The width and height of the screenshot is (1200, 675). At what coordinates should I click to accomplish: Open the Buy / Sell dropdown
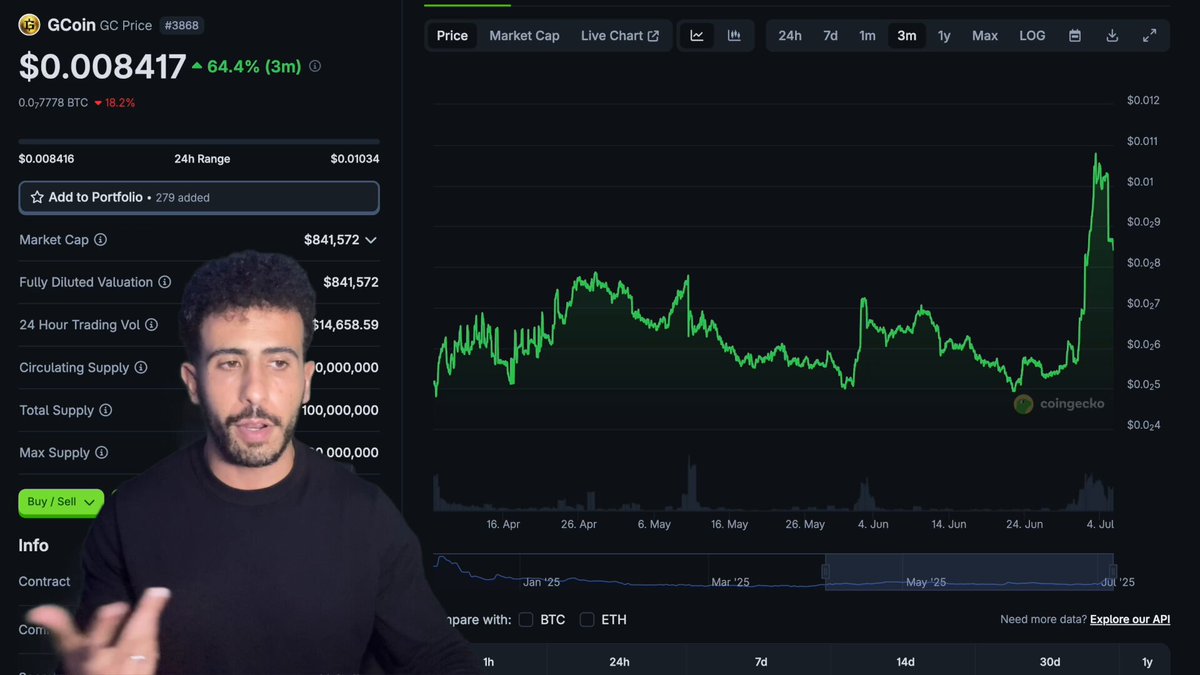(x=61, y=501)
